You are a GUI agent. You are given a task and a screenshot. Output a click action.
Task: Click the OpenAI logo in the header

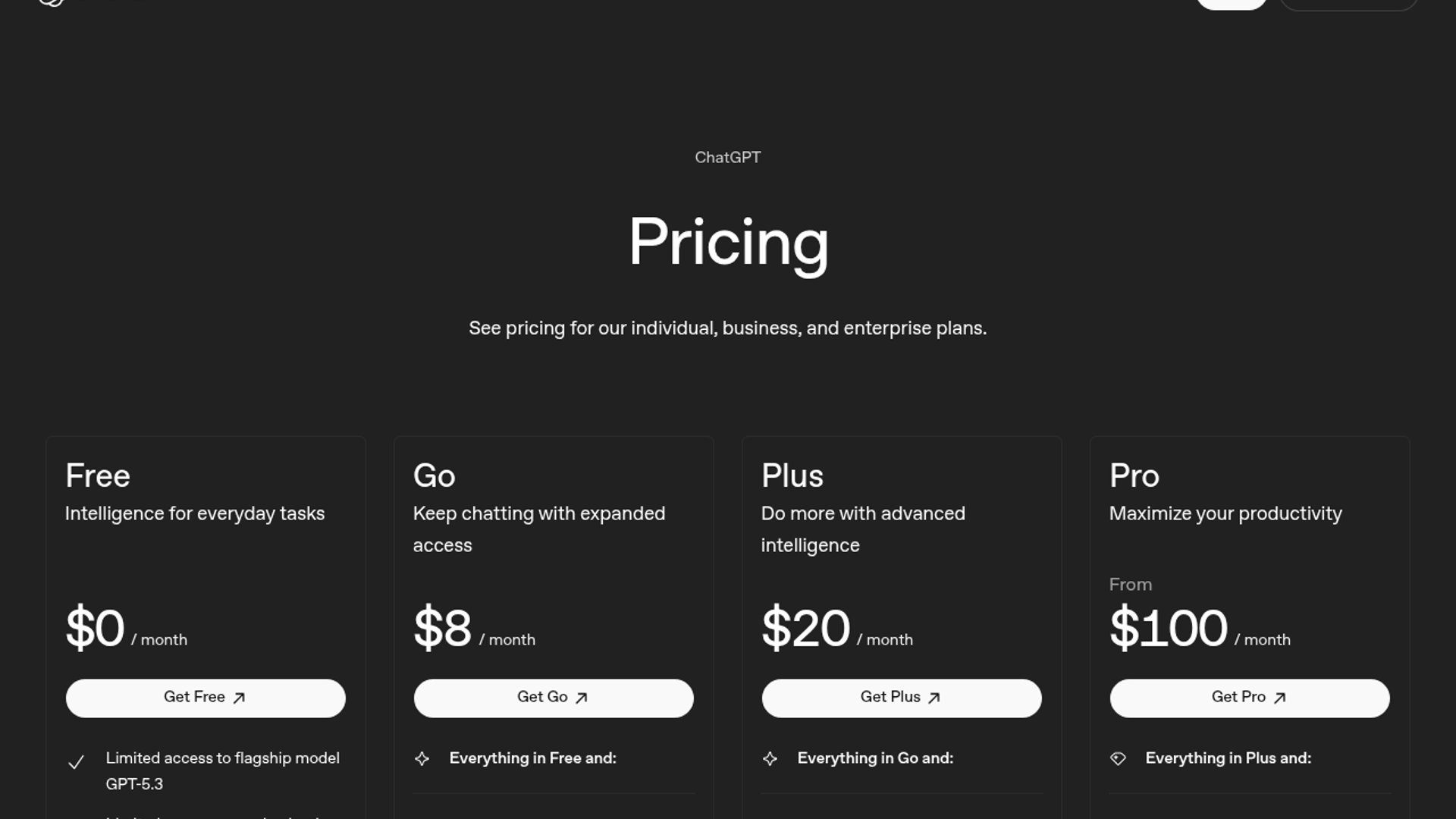coord(51,2)
